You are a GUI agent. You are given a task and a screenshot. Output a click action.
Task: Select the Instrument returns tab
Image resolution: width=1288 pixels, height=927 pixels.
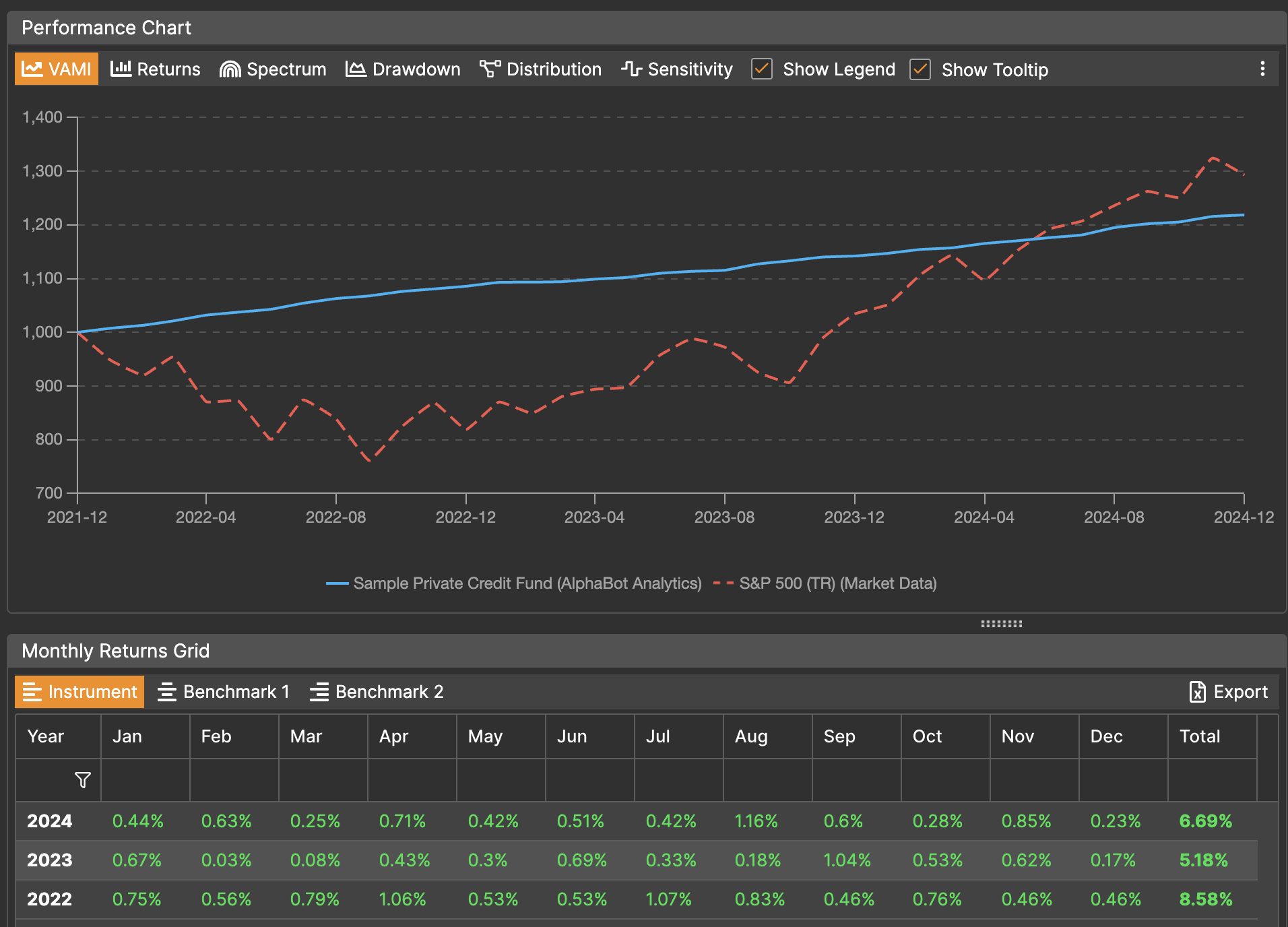79,692
